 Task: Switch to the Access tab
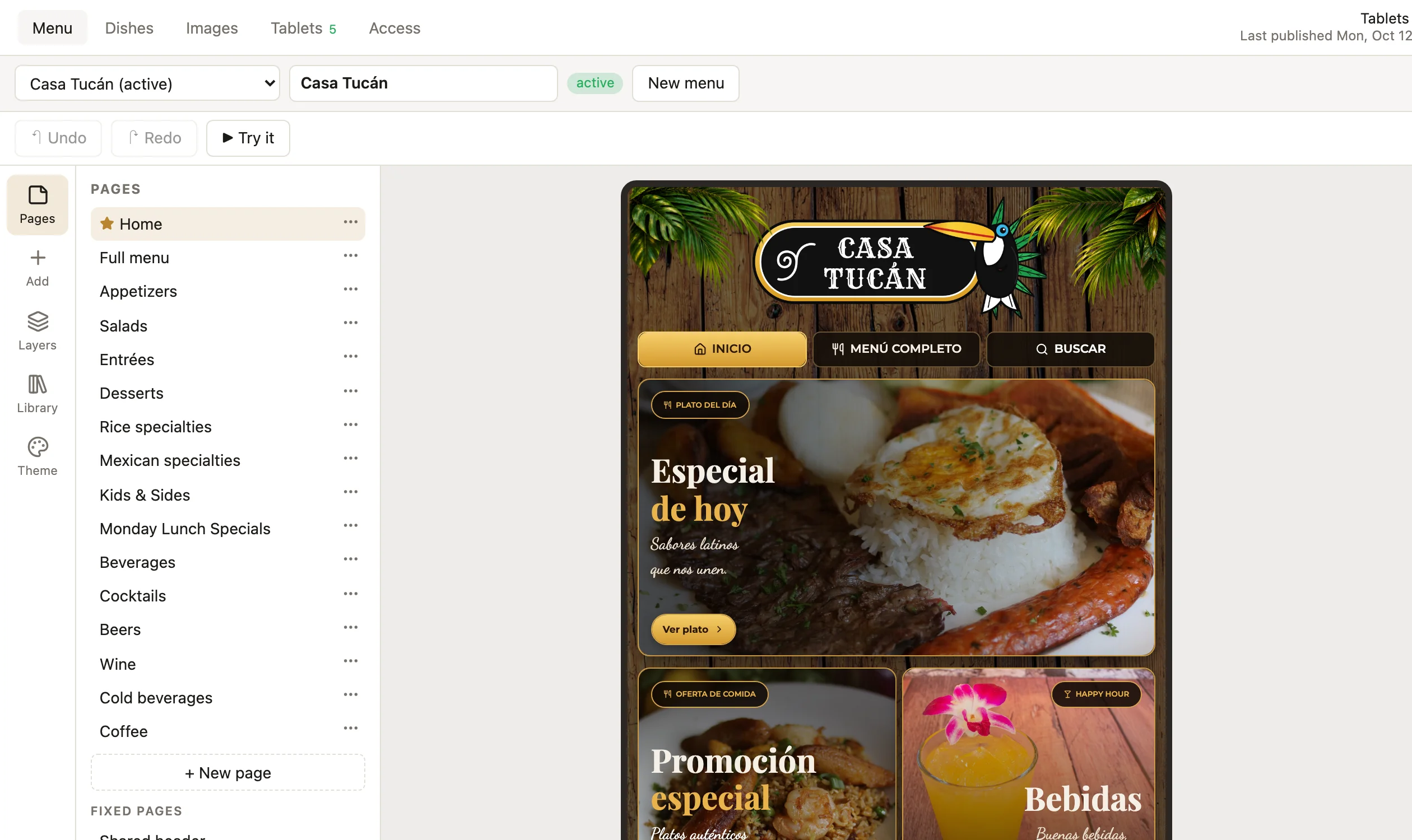[395, 28]
